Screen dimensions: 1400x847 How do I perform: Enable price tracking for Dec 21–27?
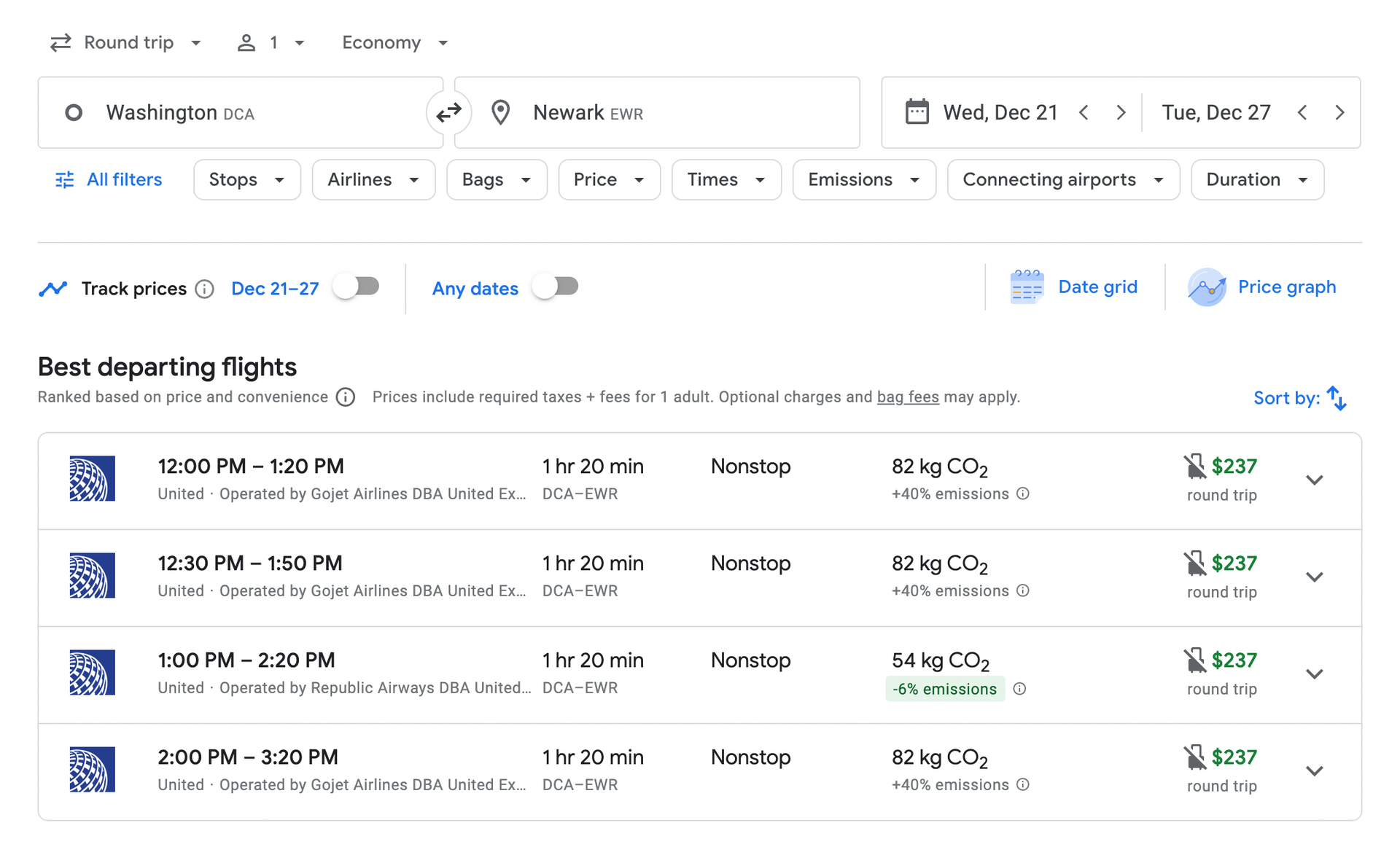[355, 286]
